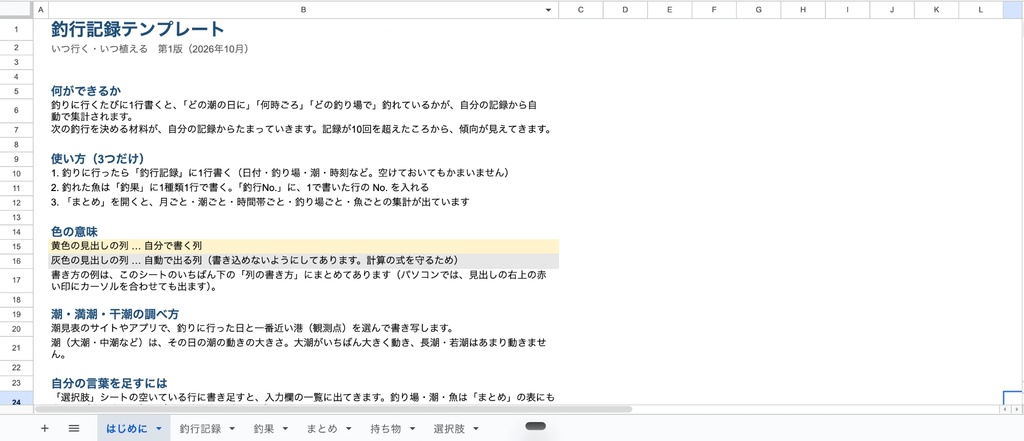
Task: Open the column B header dropdown arrow
Action: tap(549, 10)
